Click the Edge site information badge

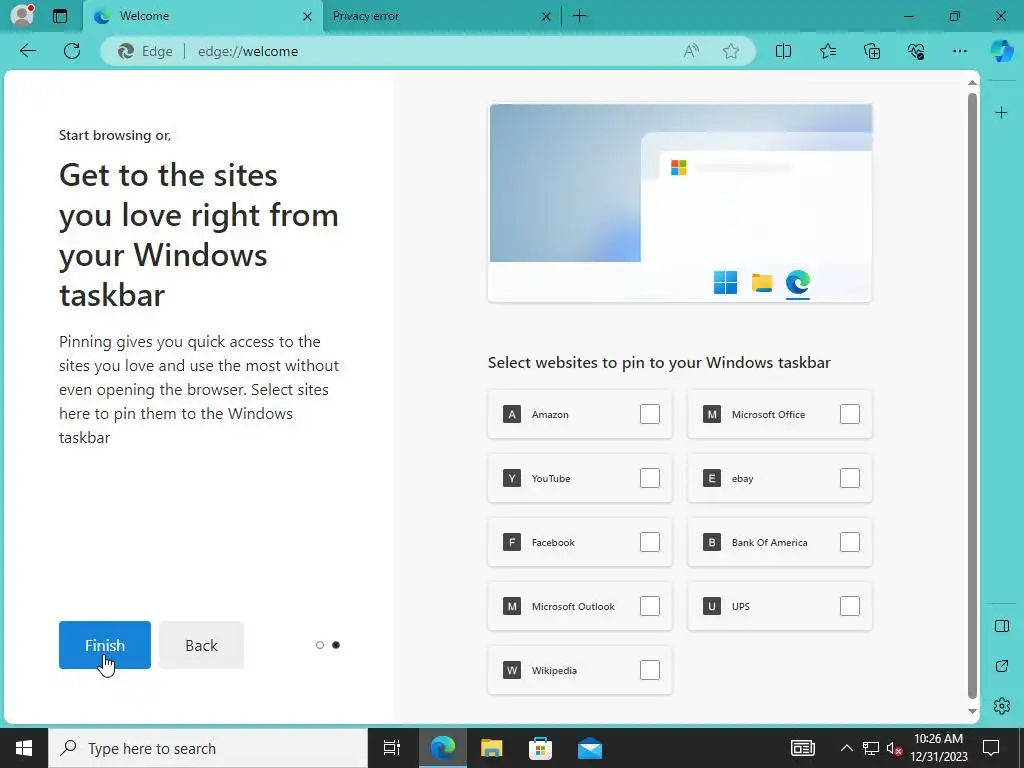click(145, 51)
